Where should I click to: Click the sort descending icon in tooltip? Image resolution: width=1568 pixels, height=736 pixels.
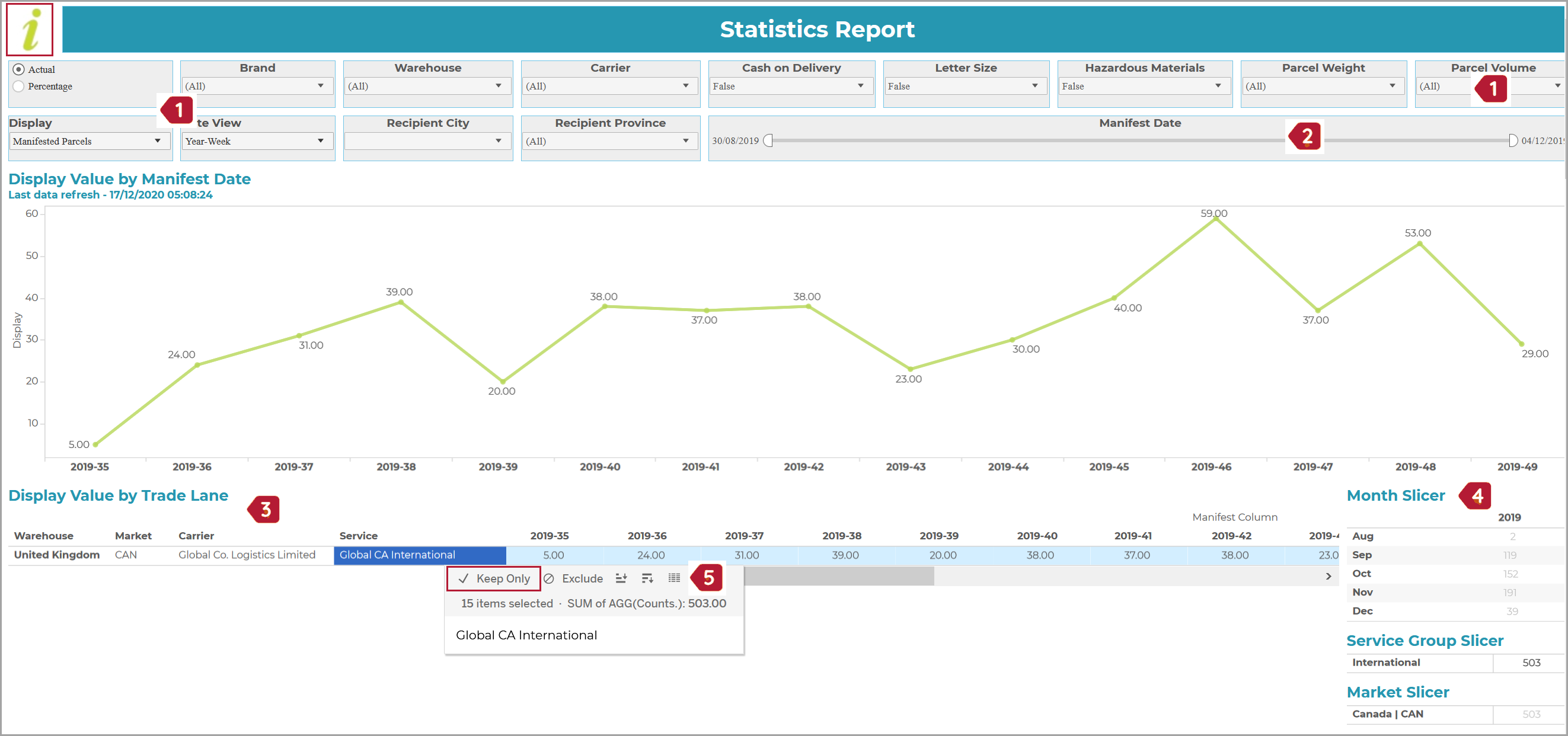[647, 578]
